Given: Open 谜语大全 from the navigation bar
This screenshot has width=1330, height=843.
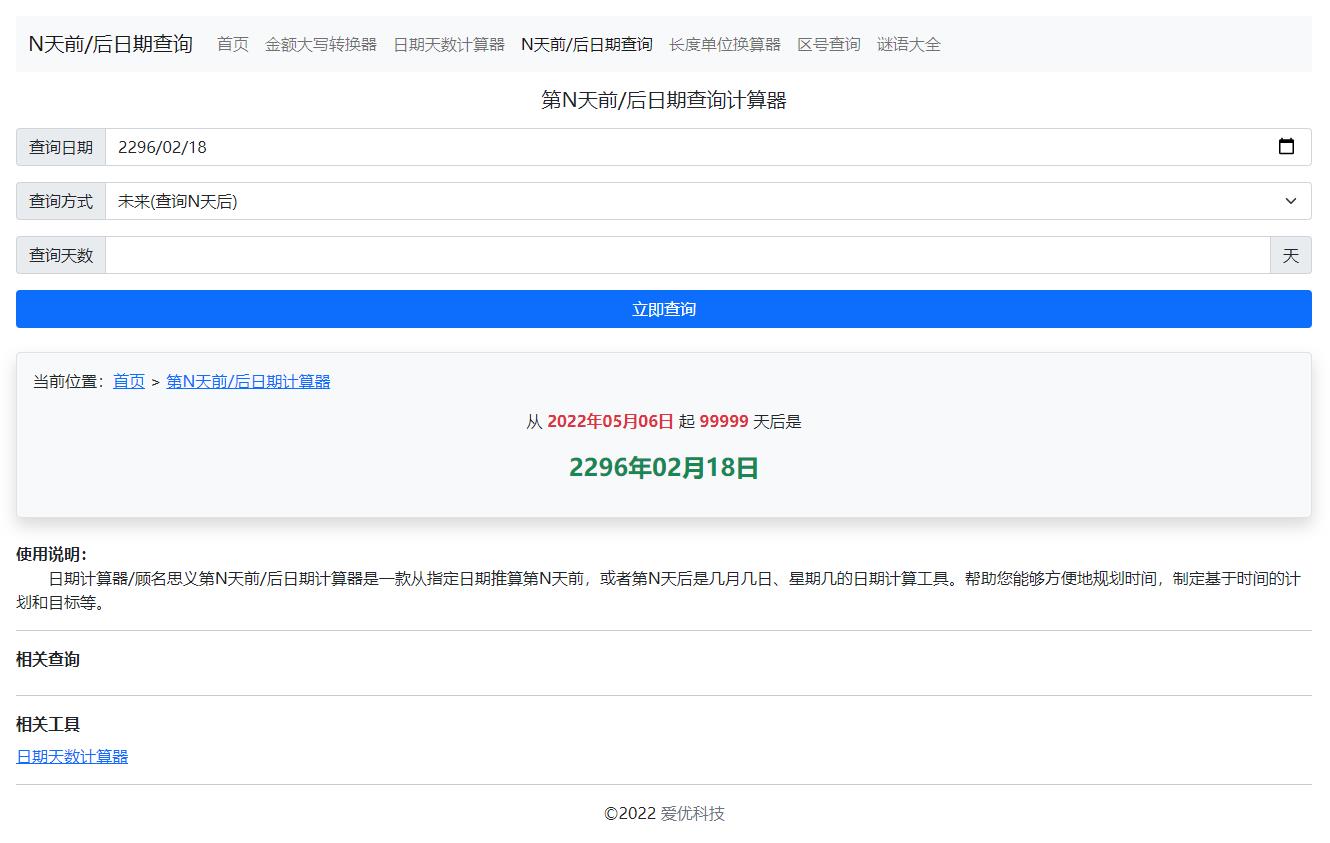Looking at the screenshot, I should point(909,44).
